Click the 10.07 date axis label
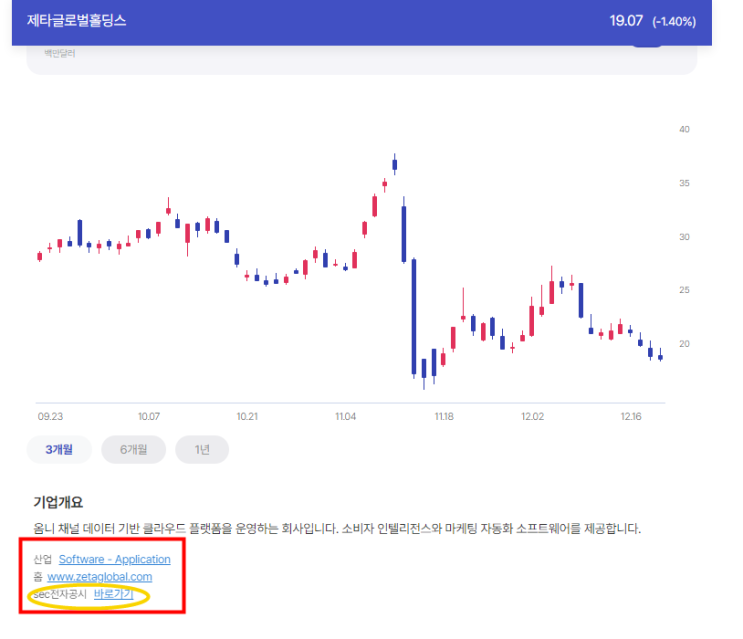The height and width of the screenshot is (639, 743). pos(149,416)
